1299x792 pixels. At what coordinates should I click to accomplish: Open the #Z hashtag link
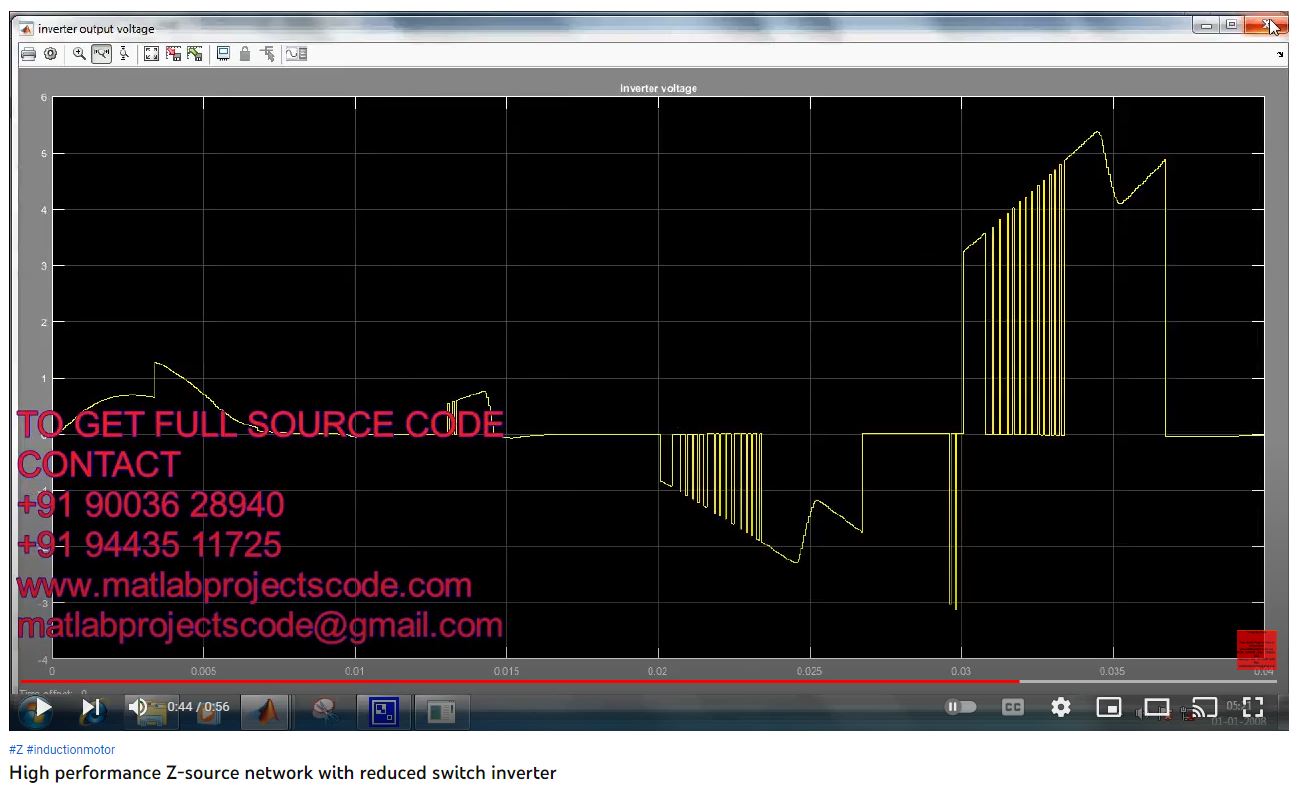[x=15, y=750]
